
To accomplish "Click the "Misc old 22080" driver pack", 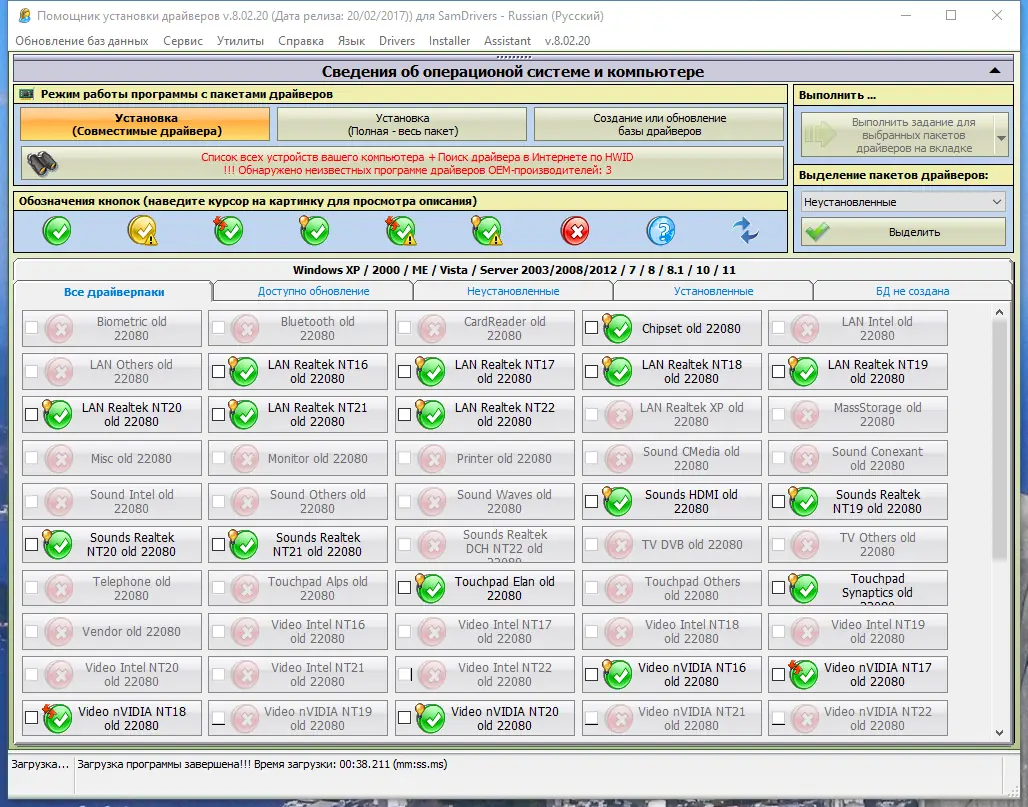I will point(111,458).
